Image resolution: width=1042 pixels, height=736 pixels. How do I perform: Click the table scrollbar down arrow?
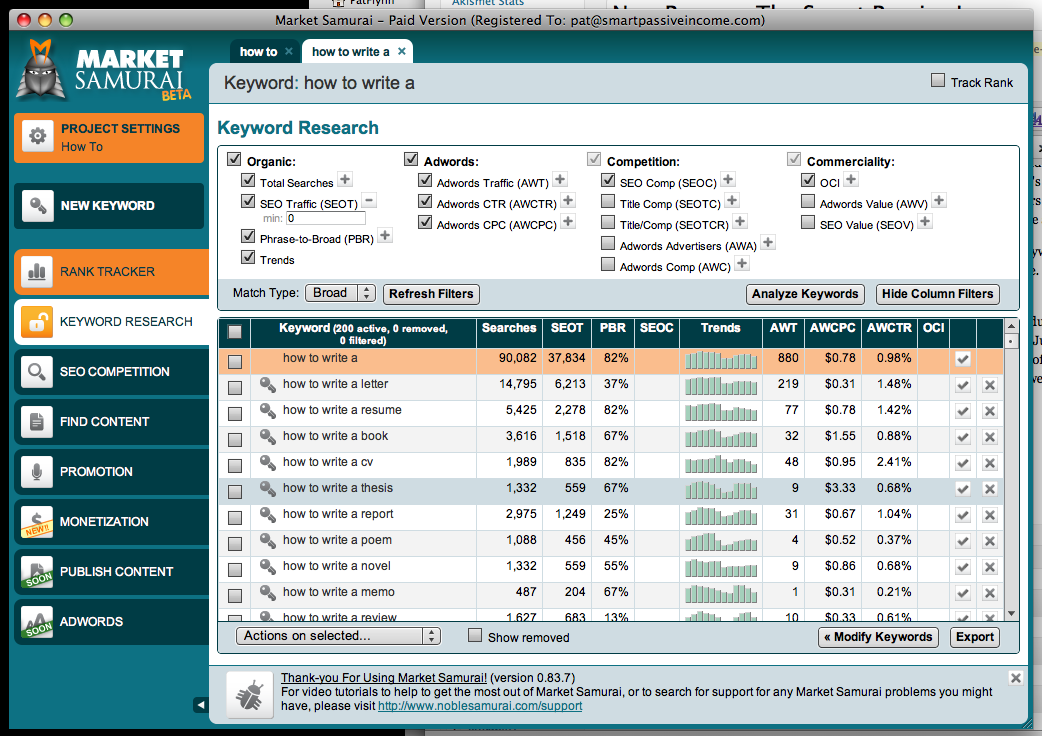(1011, 614)
